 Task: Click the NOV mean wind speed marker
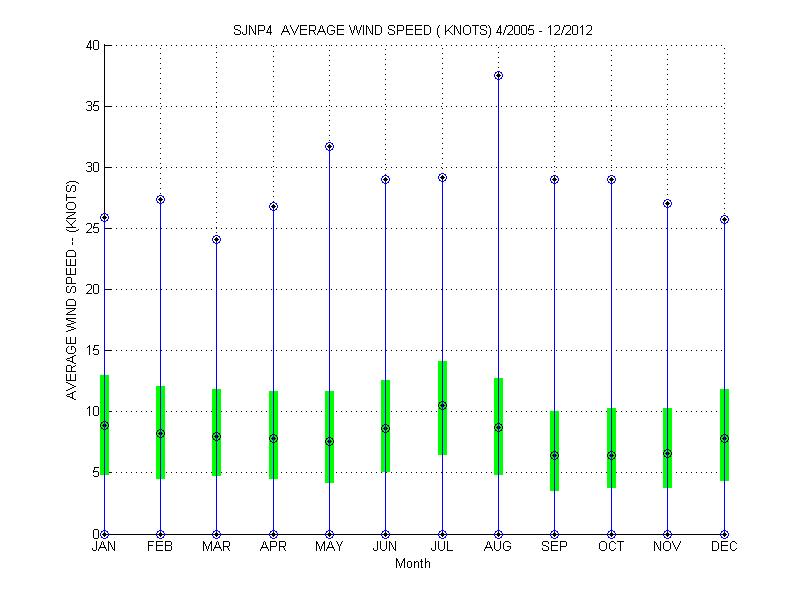667,454
